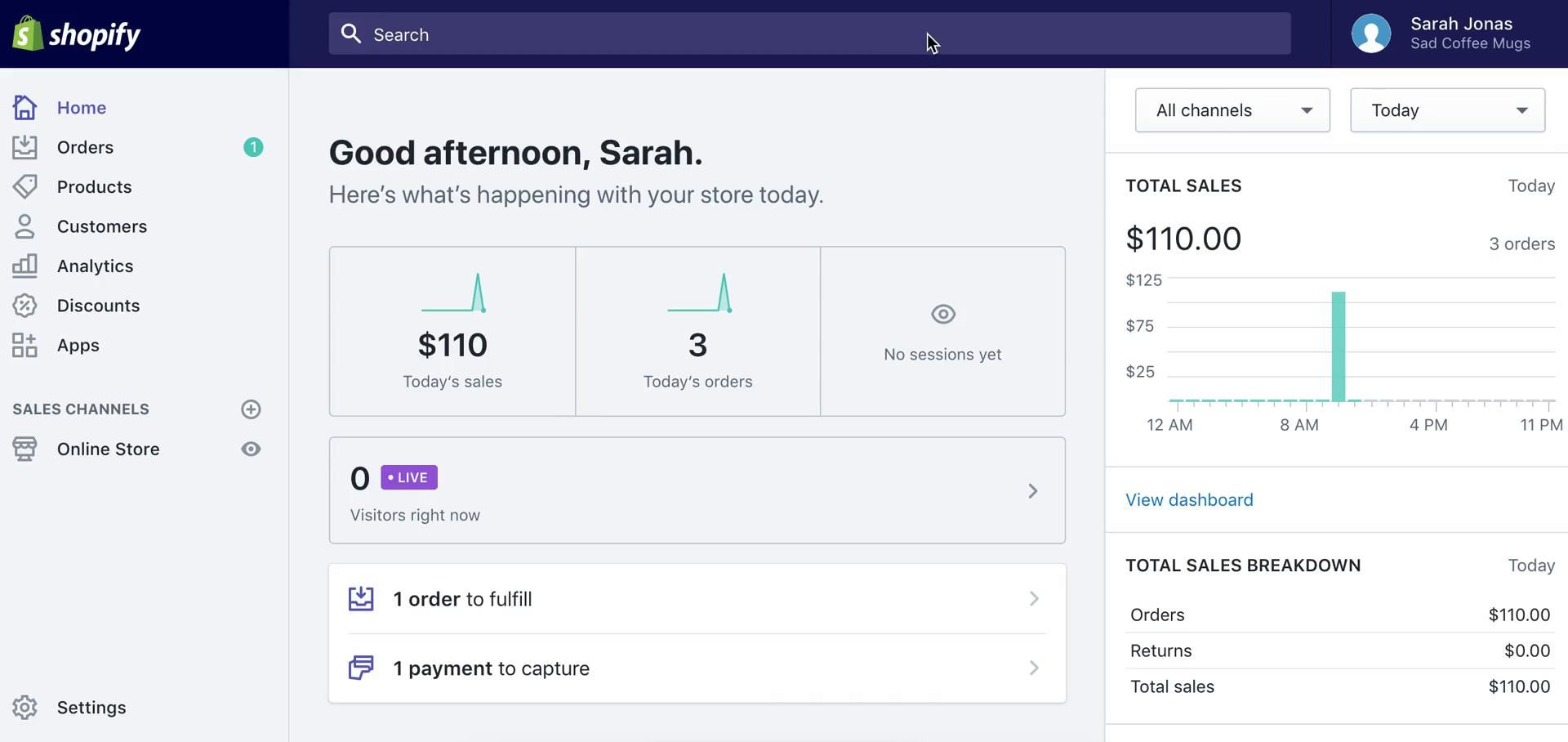The image size is (1568, 742).
Task: Click the Orders inbox icon in sidebar
Action: point(24,147)
